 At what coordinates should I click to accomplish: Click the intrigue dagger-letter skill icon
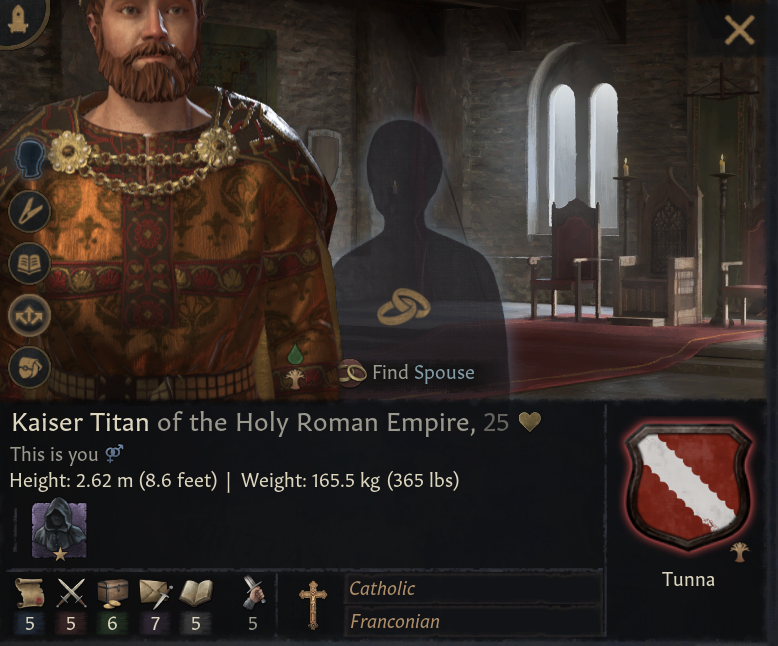point(155,594)
